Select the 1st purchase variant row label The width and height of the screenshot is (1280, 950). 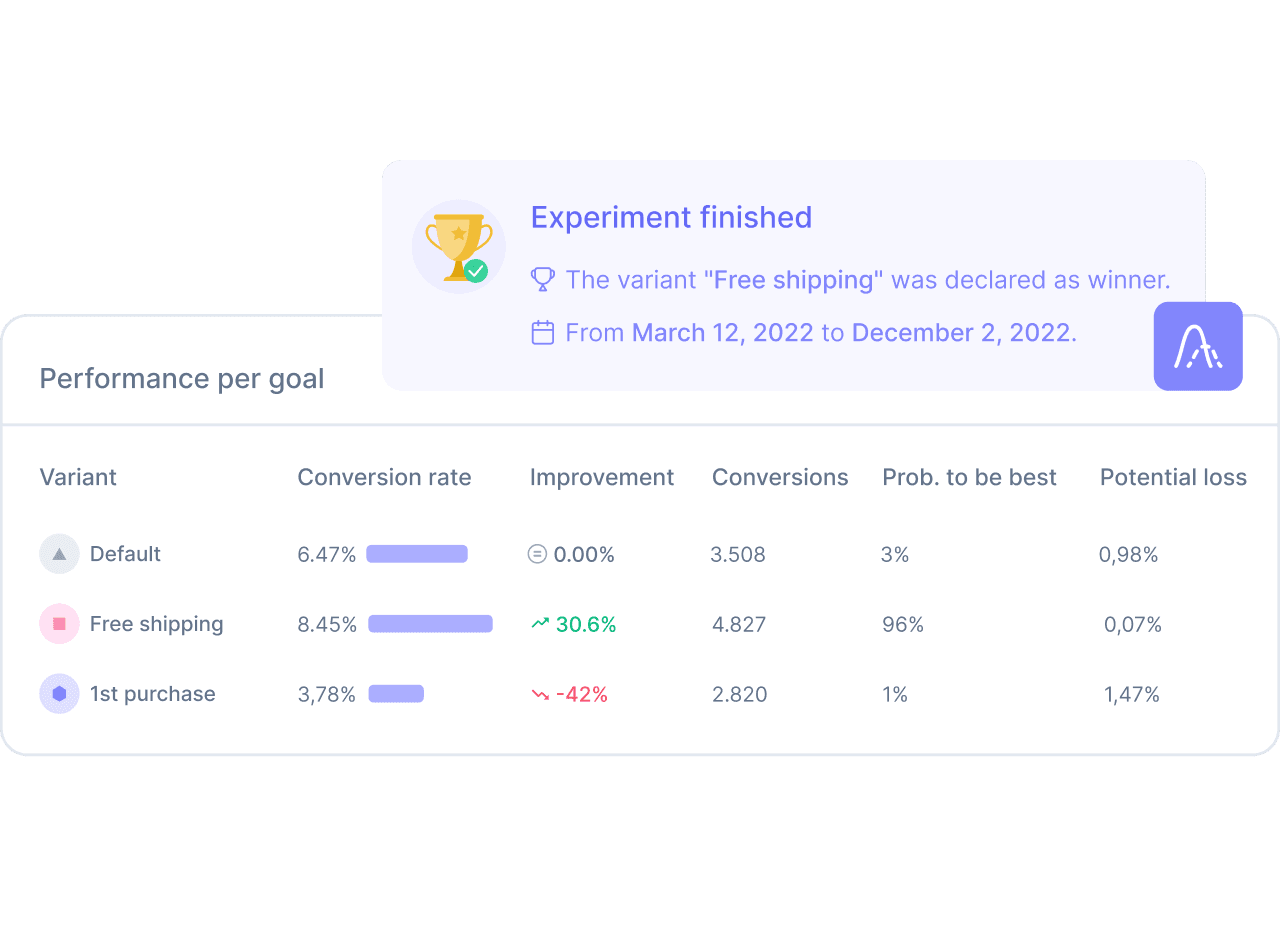click(152, 694)
